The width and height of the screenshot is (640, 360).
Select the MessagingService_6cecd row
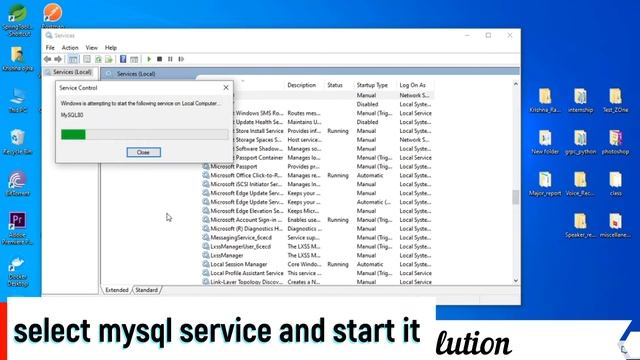(x=317, y=238)
